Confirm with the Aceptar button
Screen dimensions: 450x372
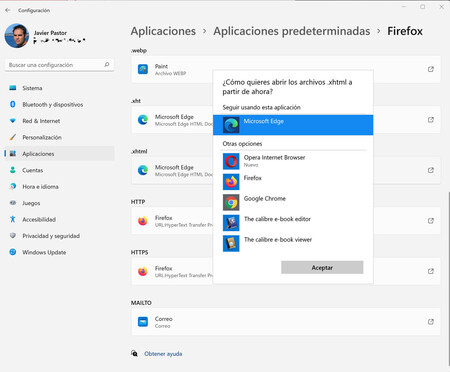click(x=322, y=267)
